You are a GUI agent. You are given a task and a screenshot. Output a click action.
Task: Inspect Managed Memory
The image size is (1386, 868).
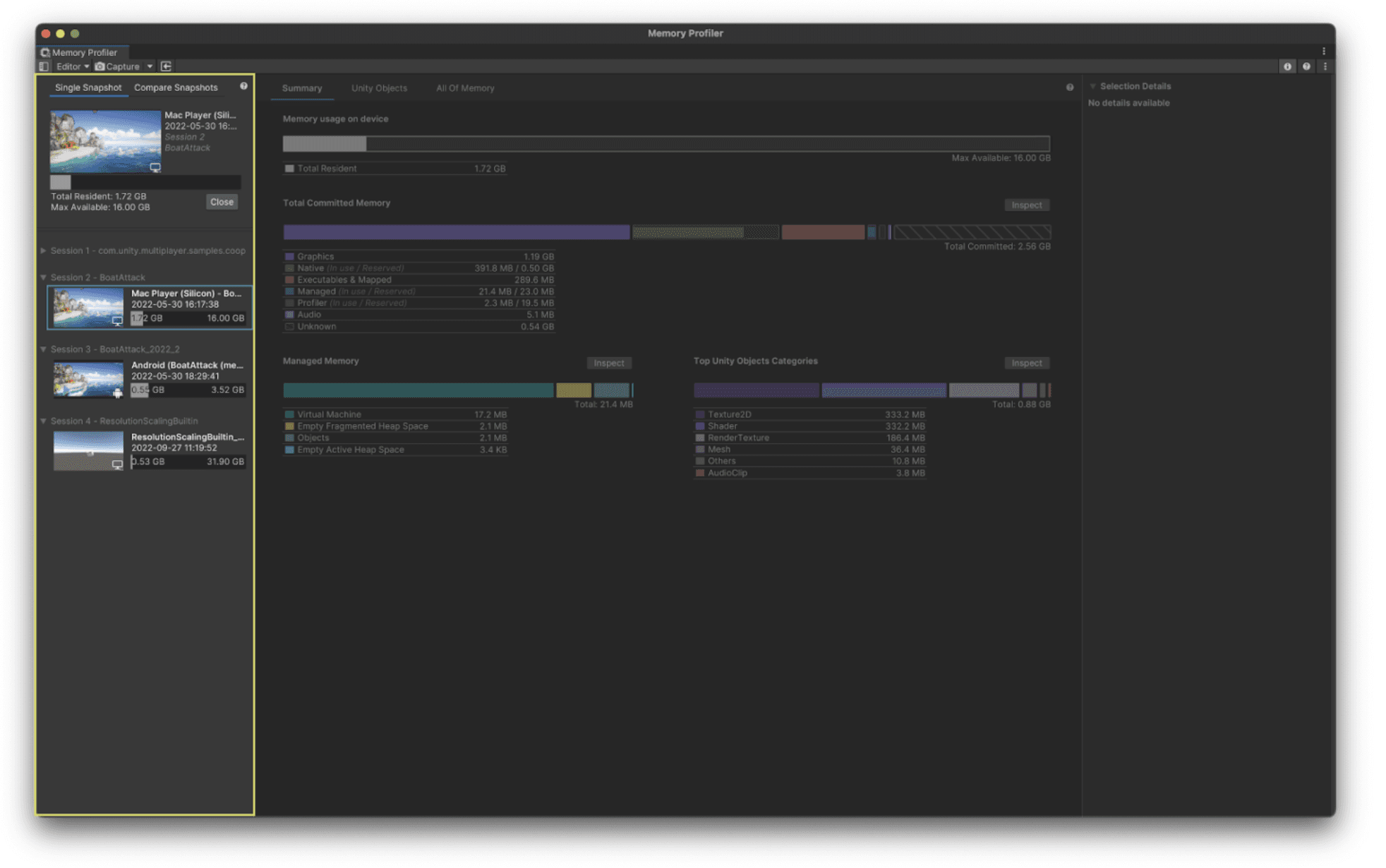click(609, 363)
